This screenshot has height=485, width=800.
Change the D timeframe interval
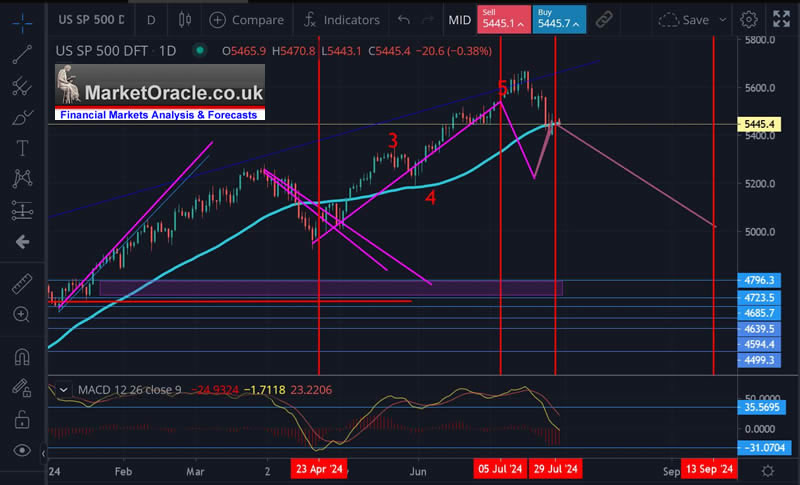[151, 20]
